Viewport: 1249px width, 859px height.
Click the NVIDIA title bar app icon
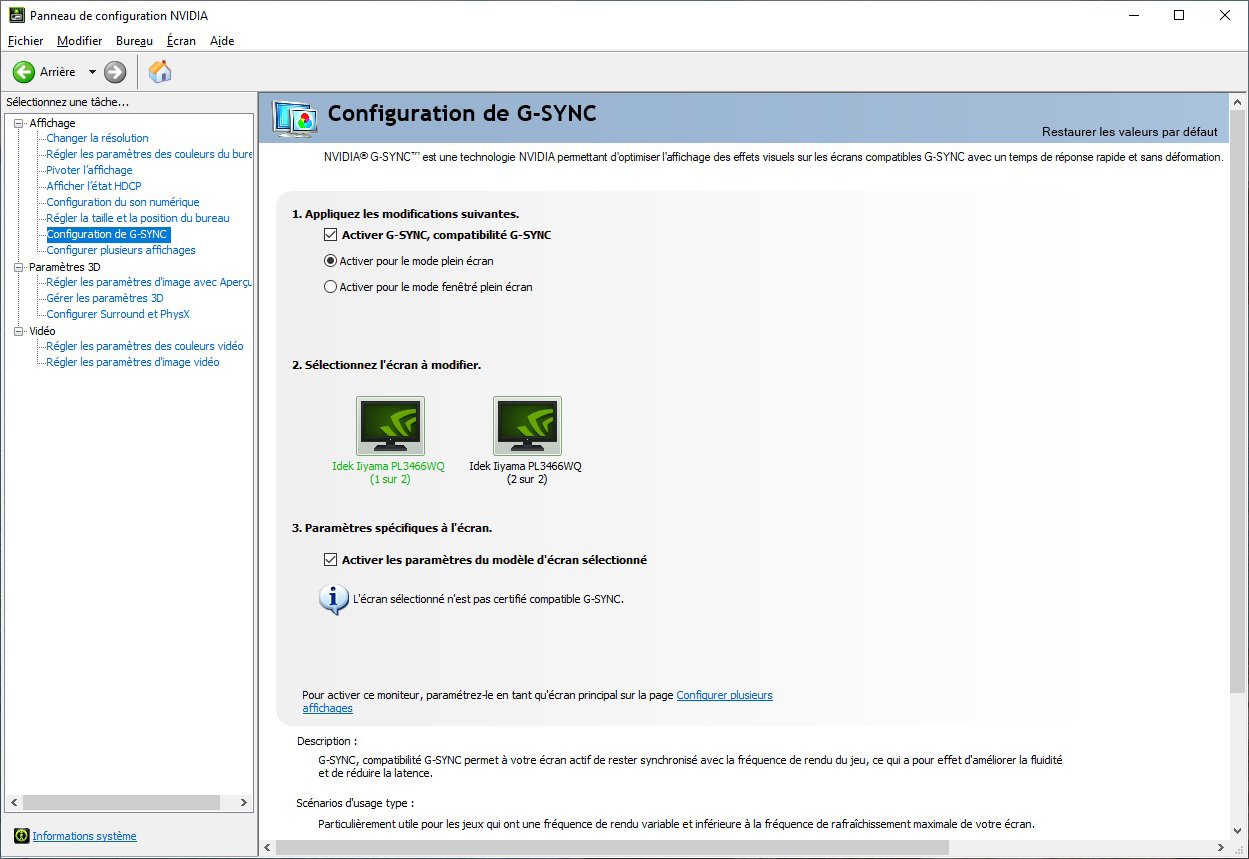16,16
